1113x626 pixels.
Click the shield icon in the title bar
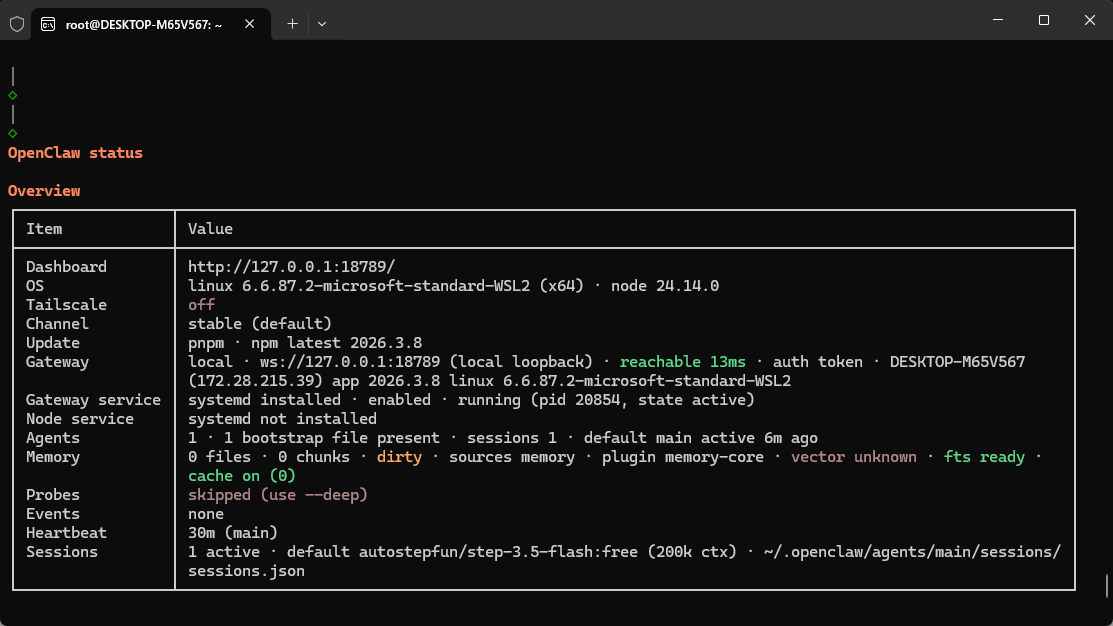[17, 24]
